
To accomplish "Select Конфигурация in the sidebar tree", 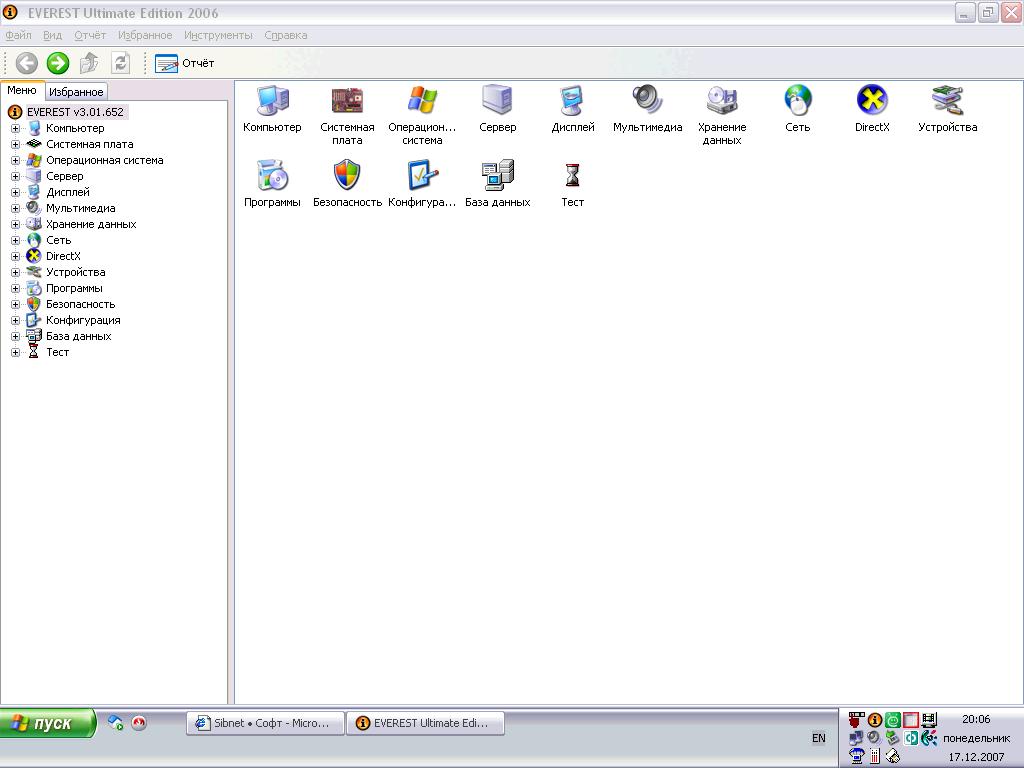I will click(83, 320).
